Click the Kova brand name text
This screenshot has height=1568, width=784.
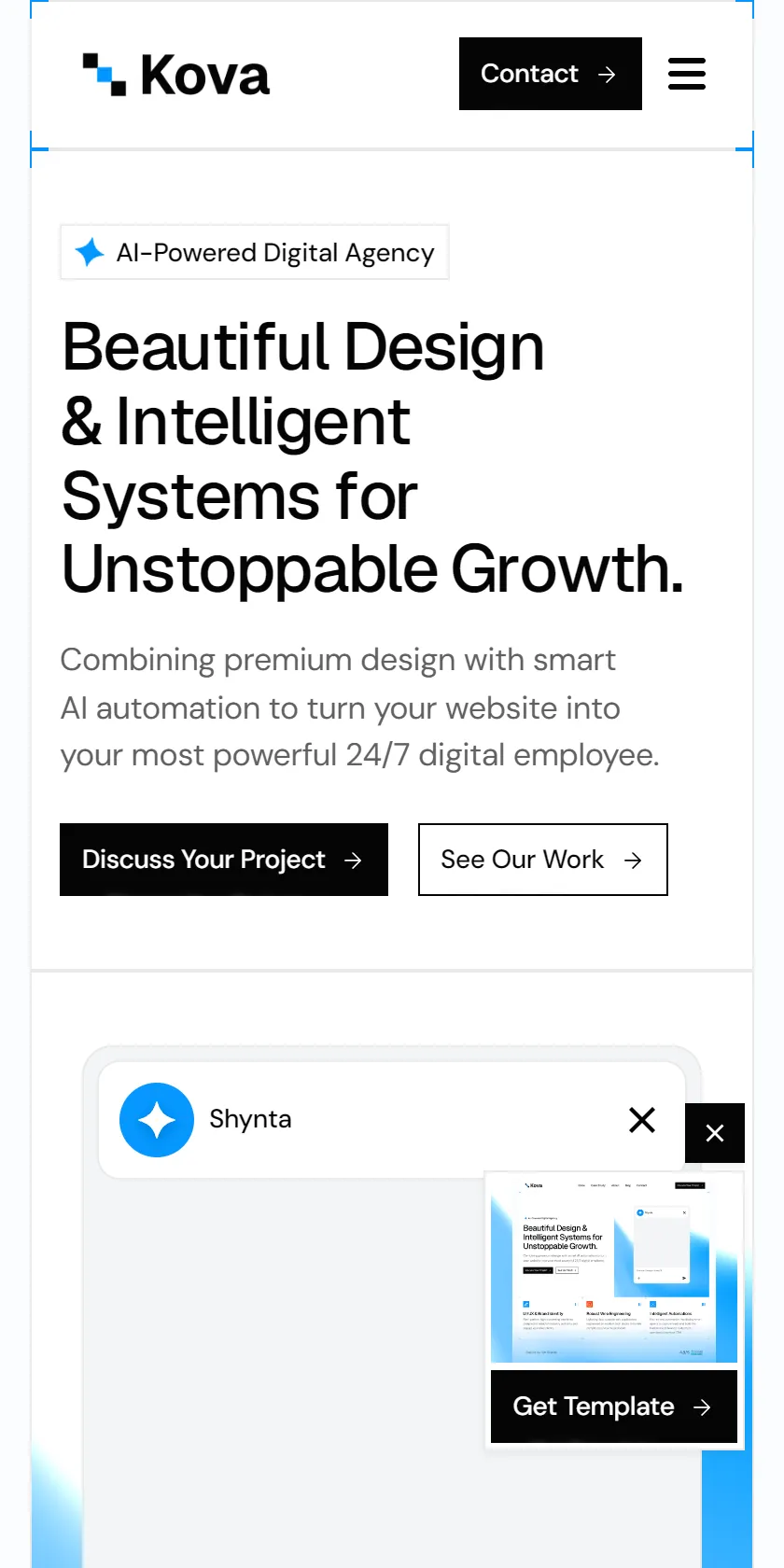tap(205, 75)
